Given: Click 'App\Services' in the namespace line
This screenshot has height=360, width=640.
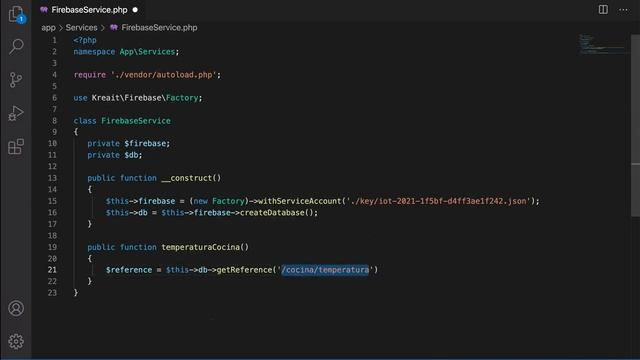Looking at the screenshot, I should tap(147, 52).
